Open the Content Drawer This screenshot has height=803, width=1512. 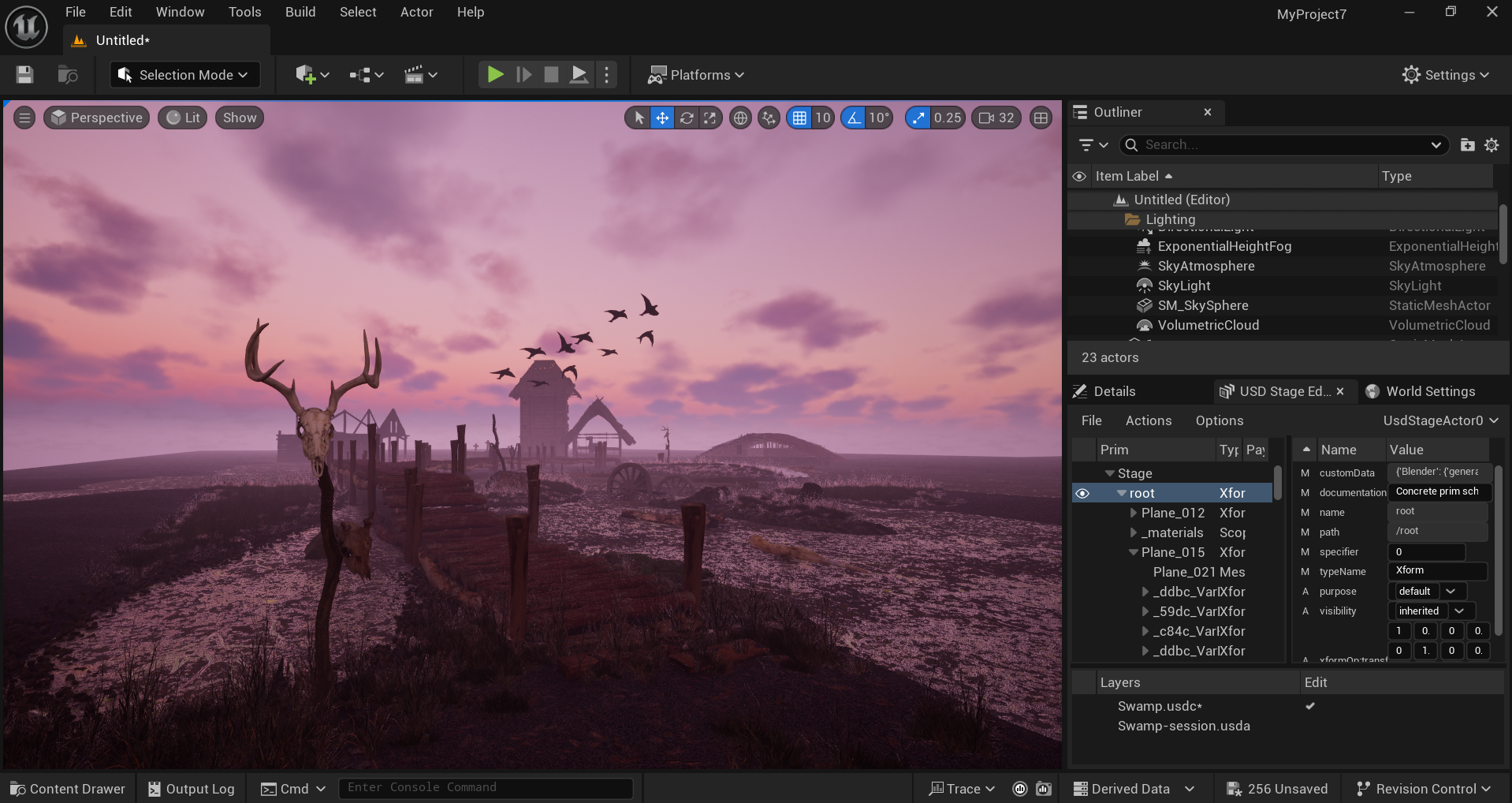point(68,789)
